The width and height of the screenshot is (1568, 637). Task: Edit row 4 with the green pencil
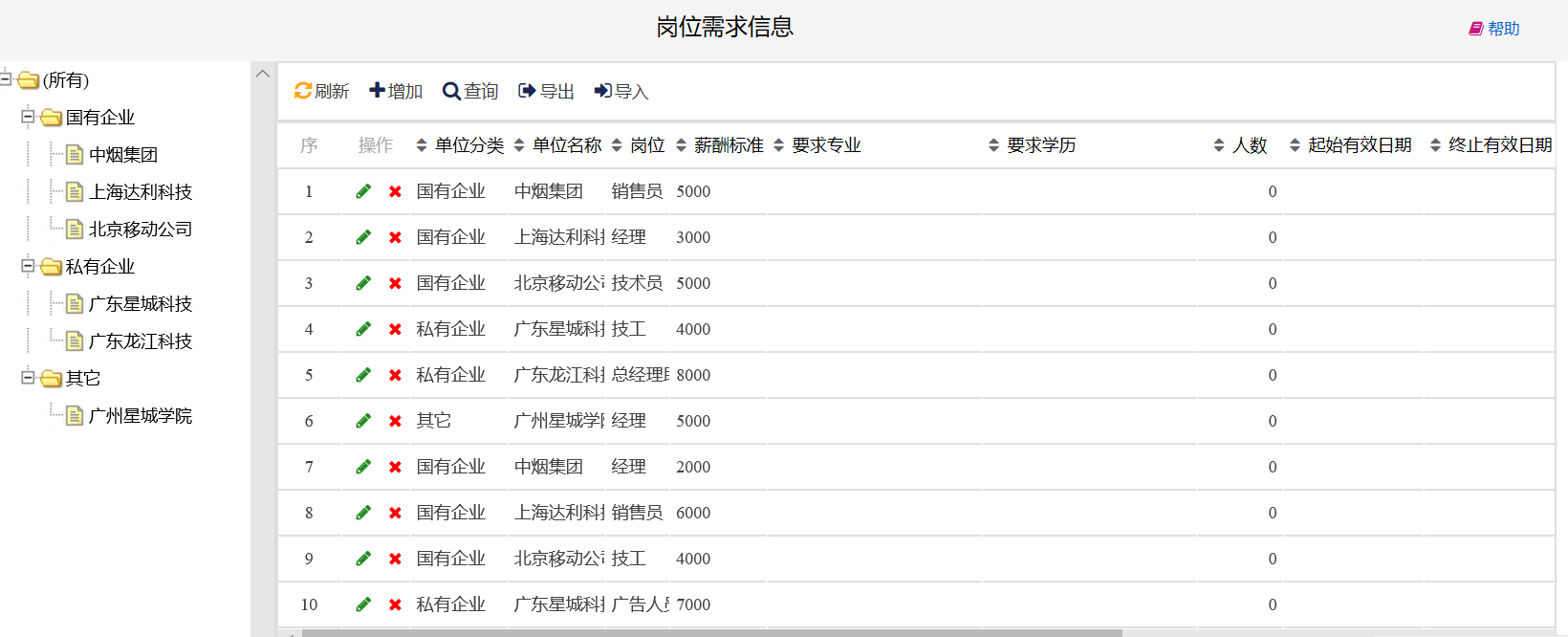point(363,329)
